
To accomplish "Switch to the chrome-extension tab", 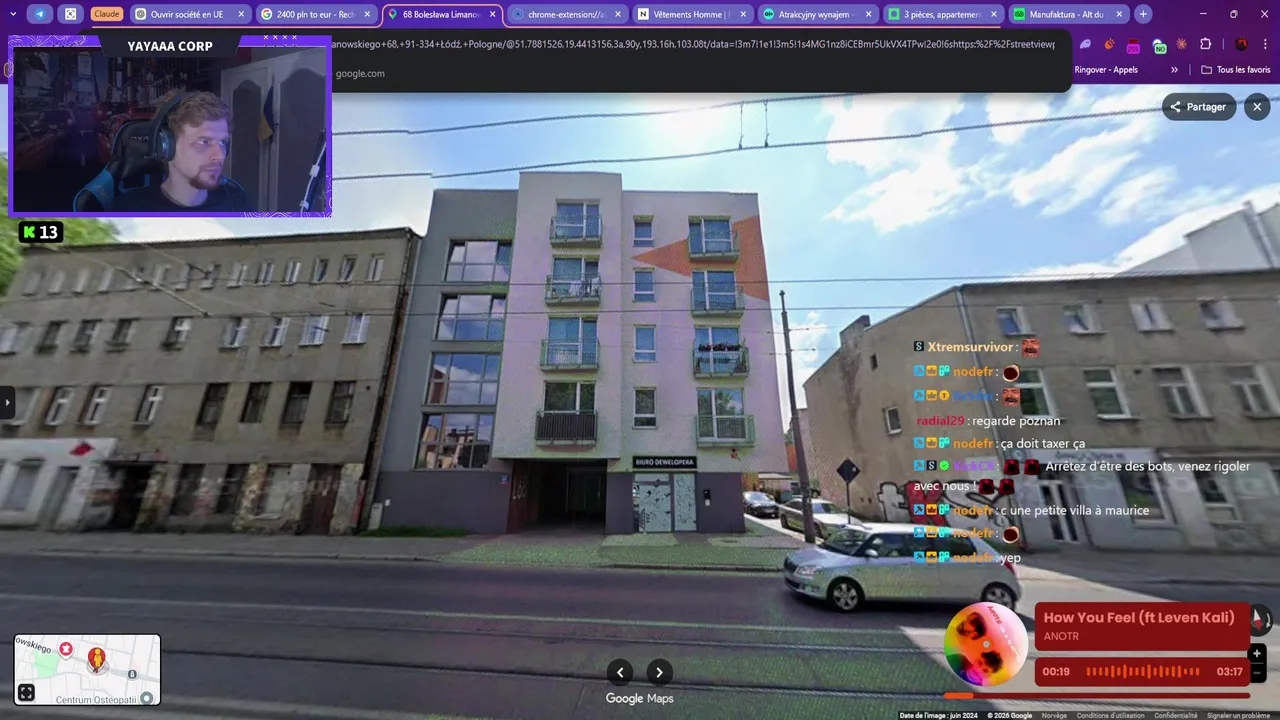I will coord(567,14).
